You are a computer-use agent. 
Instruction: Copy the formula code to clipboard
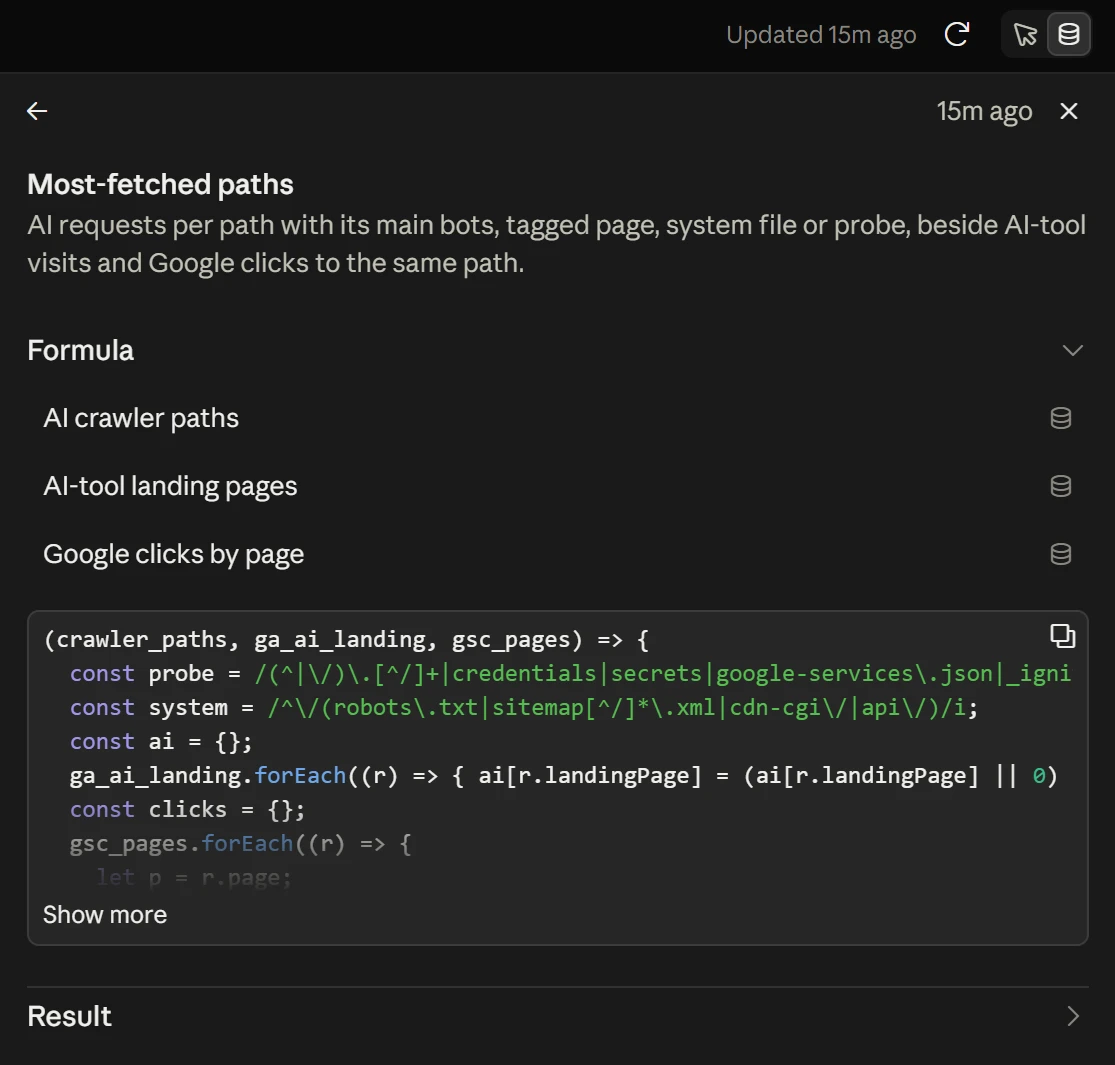[x=1062, y=636]
